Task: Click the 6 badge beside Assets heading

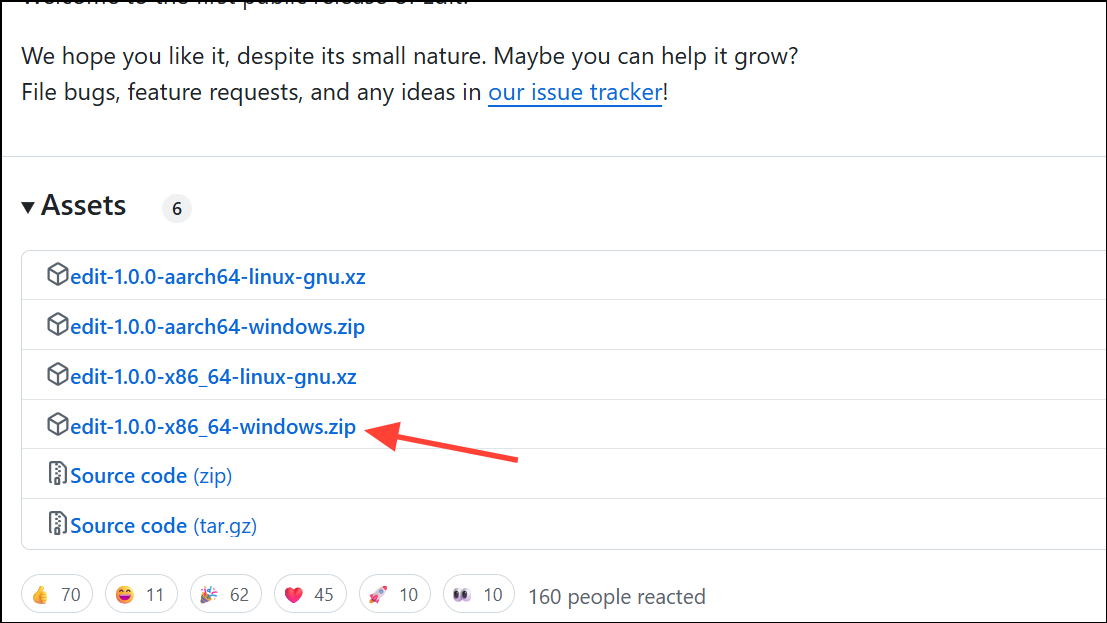Action: [176, 208]
